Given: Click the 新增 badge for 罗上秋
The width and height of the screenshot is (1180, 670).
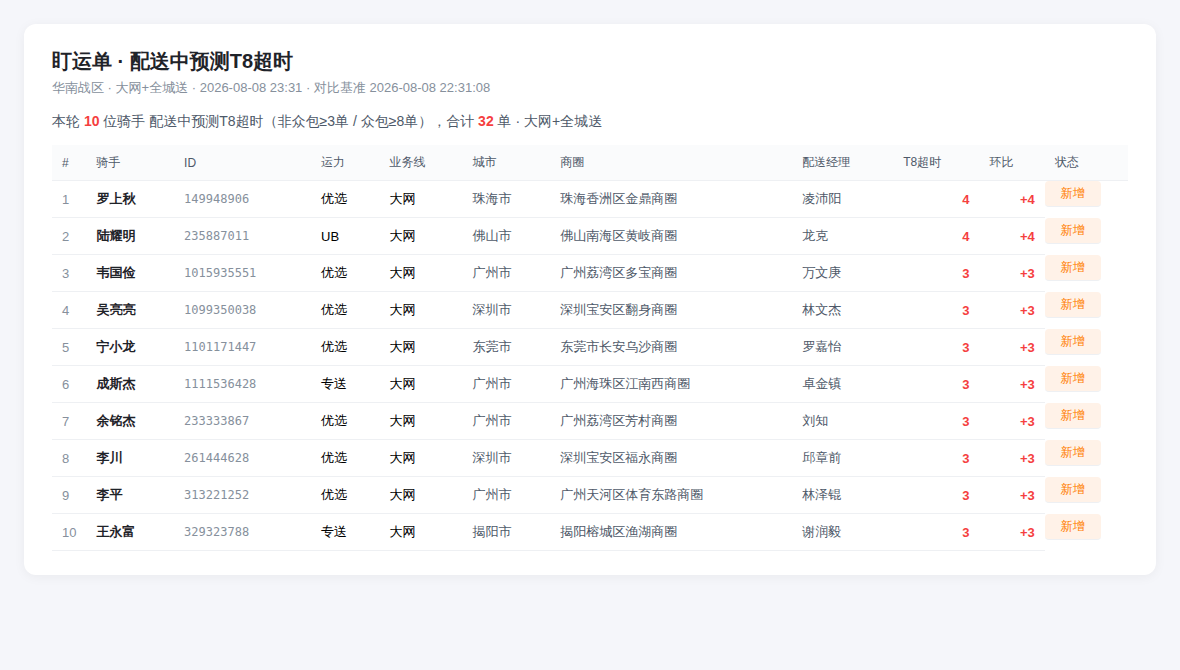Looking at the screenshot, I should (x=1072, y=193).
